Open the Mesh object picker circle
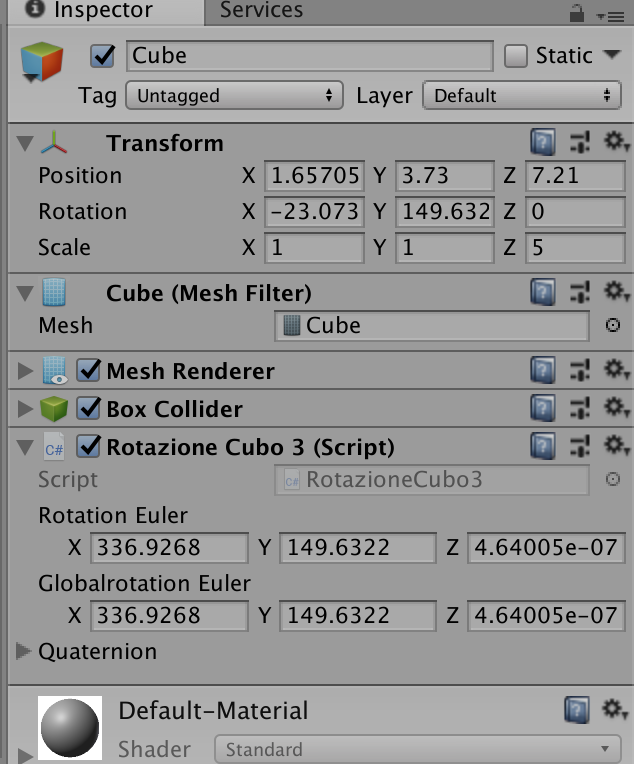The width and height of the screenshot is (634, 764). pyautogui.click(x=613, y=325)
